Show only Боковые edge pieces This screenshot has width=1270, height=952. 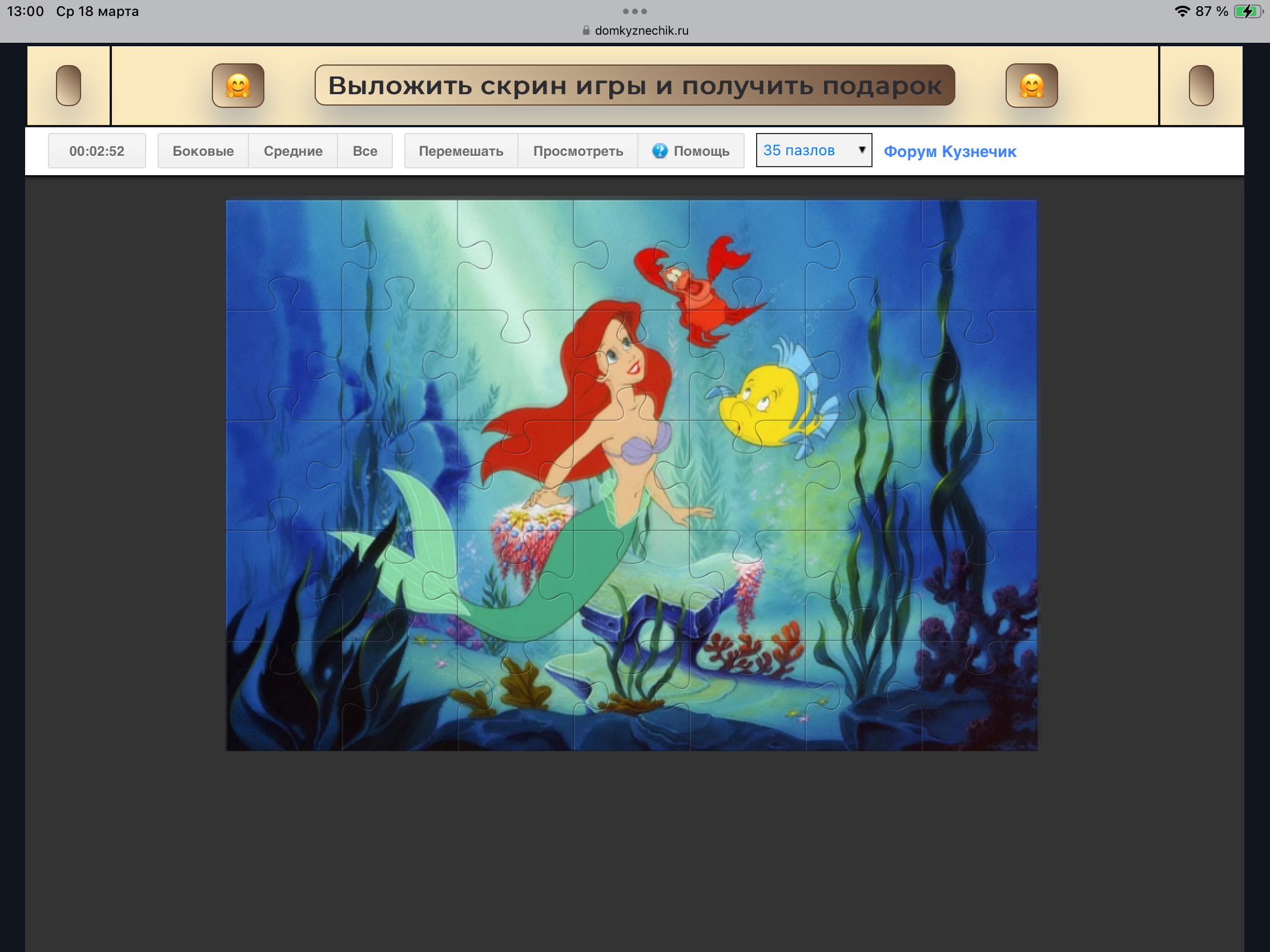[203, 151]
